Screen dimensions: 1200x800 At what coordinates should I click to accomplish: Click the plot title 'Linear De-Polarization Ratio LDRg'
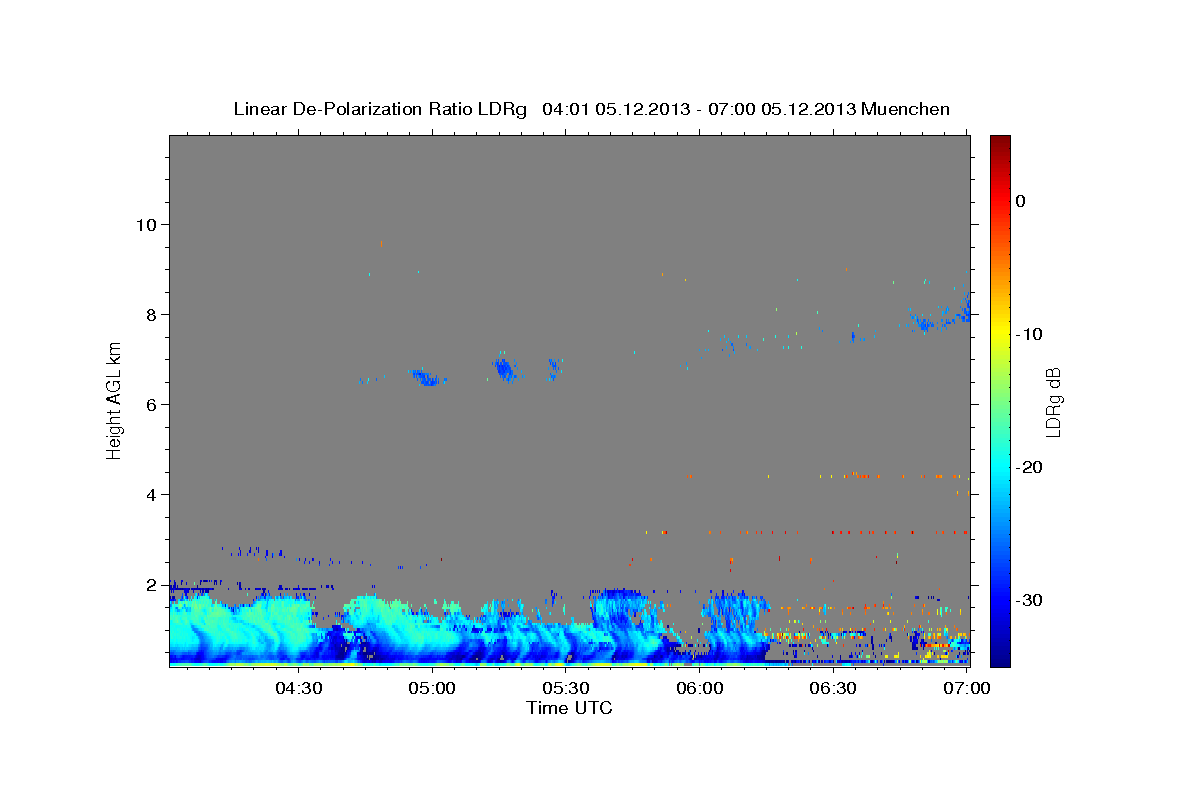(x=380, y=109)
